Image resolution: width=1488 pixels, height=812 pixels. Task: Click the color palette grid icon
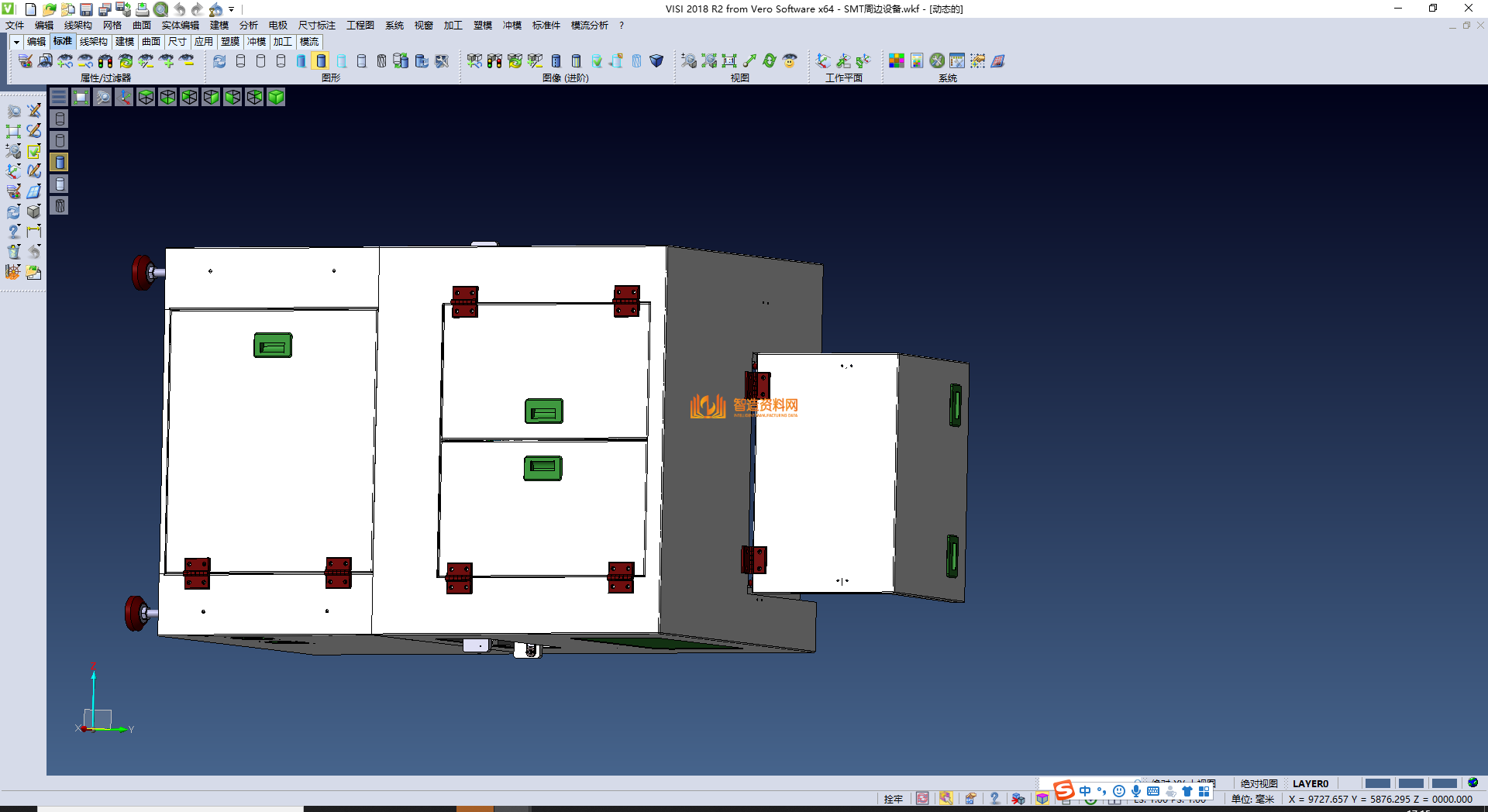[897, 61]
